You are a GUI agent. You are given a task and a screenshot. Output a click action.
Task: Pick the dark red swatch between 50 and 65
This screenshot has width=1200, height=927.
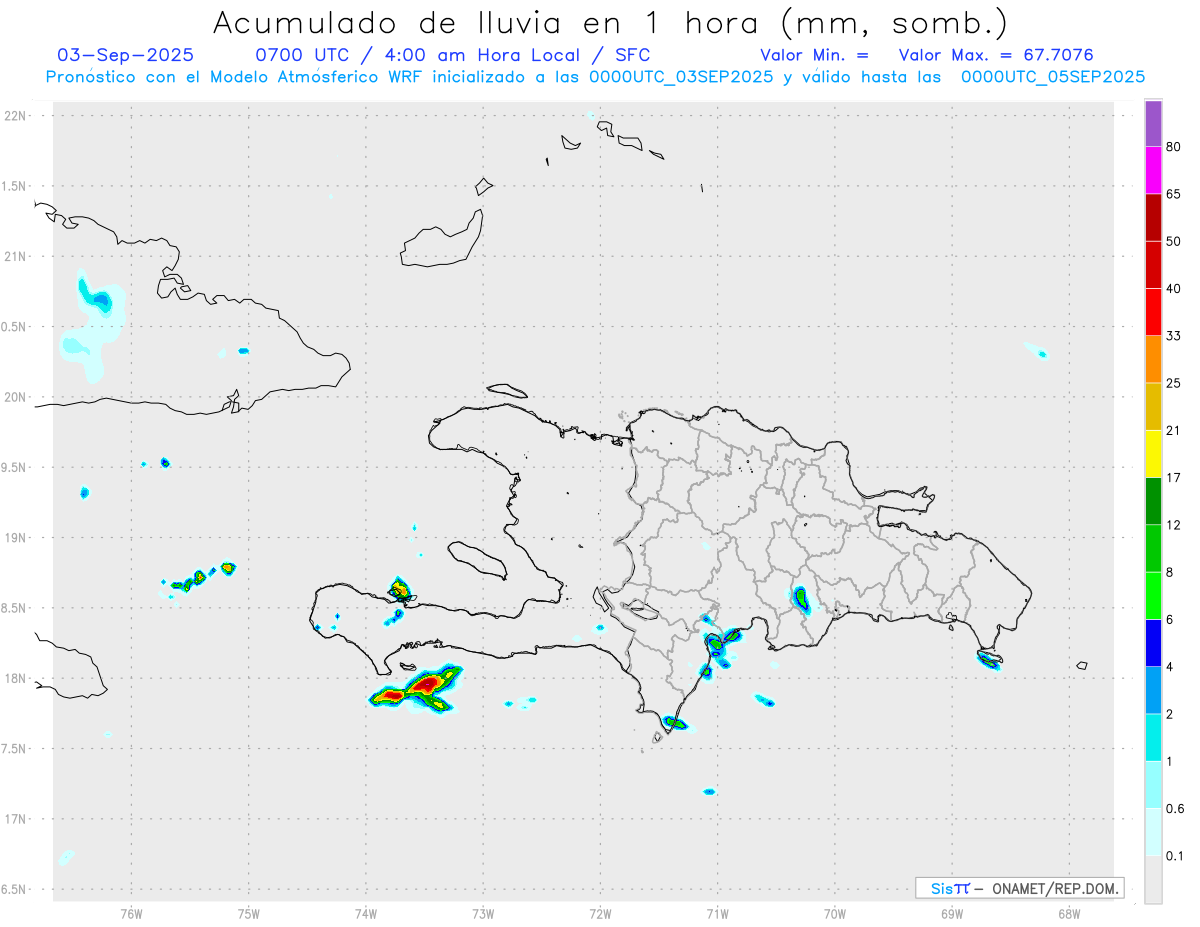click(x=1153, y=217)
